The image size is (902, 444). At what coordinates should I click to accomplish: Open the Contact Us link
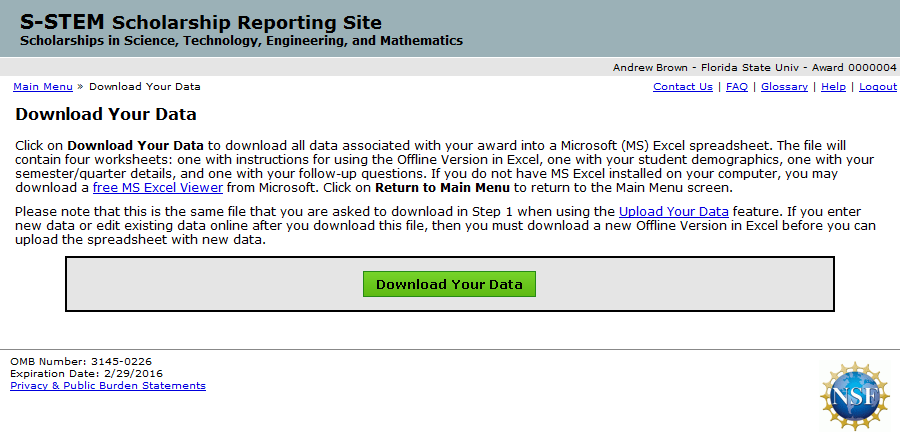(682, 87)
